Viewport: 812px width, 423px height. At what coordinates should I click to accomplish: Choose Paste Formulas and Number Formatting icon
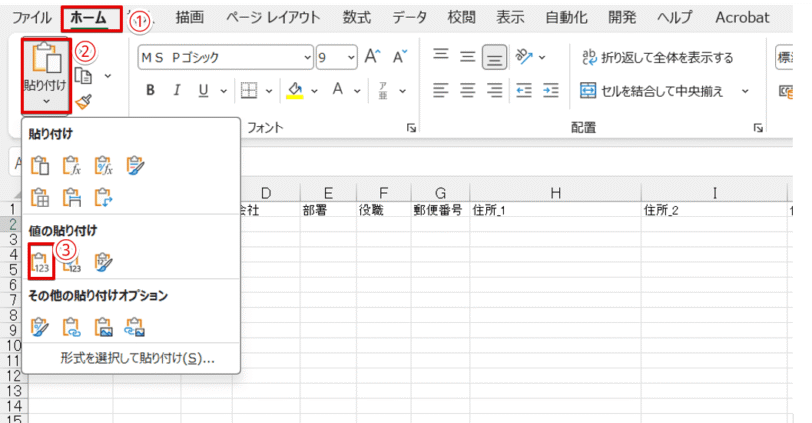(104, 166)
